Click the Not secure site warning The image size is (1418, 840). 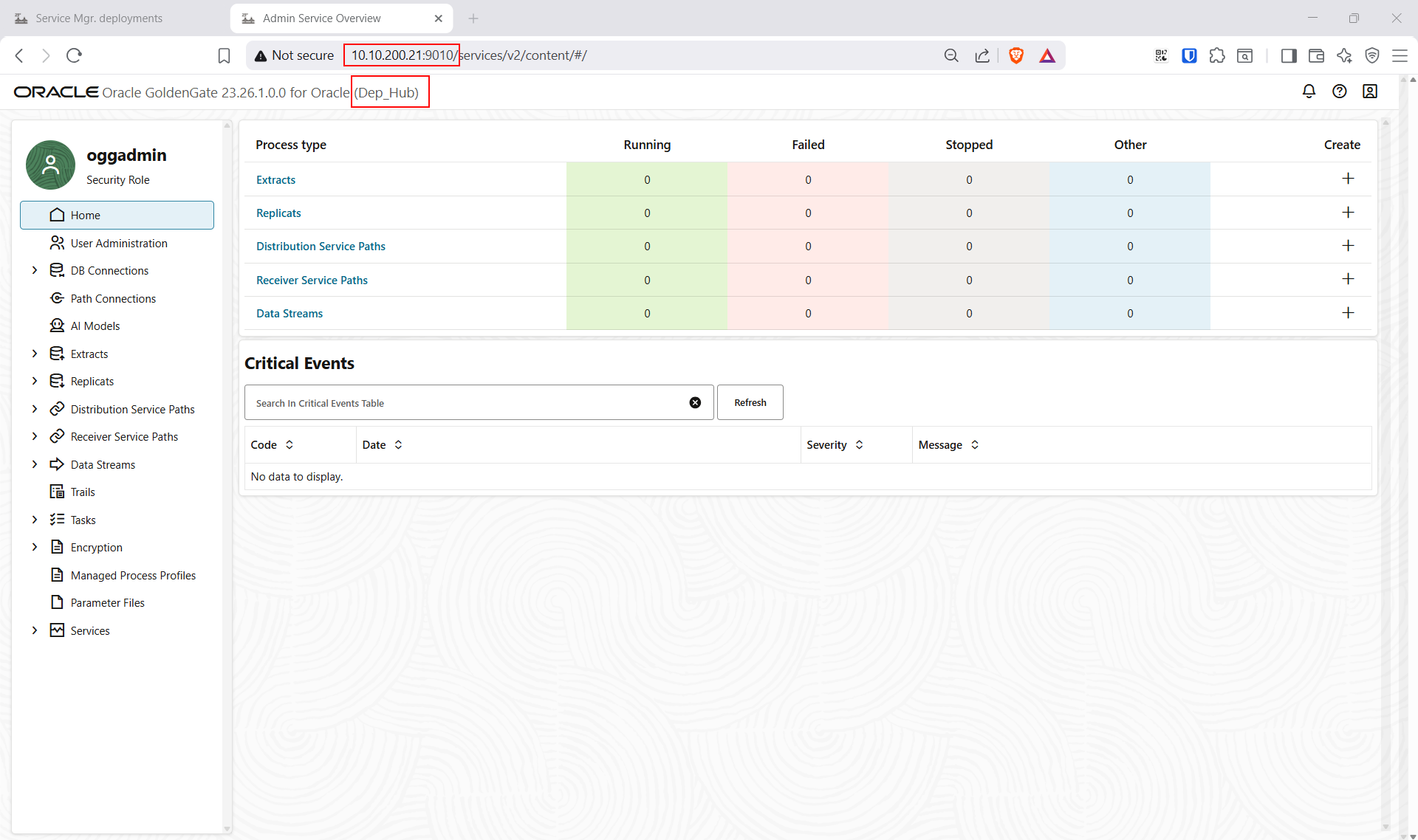[x=294, y=55]
